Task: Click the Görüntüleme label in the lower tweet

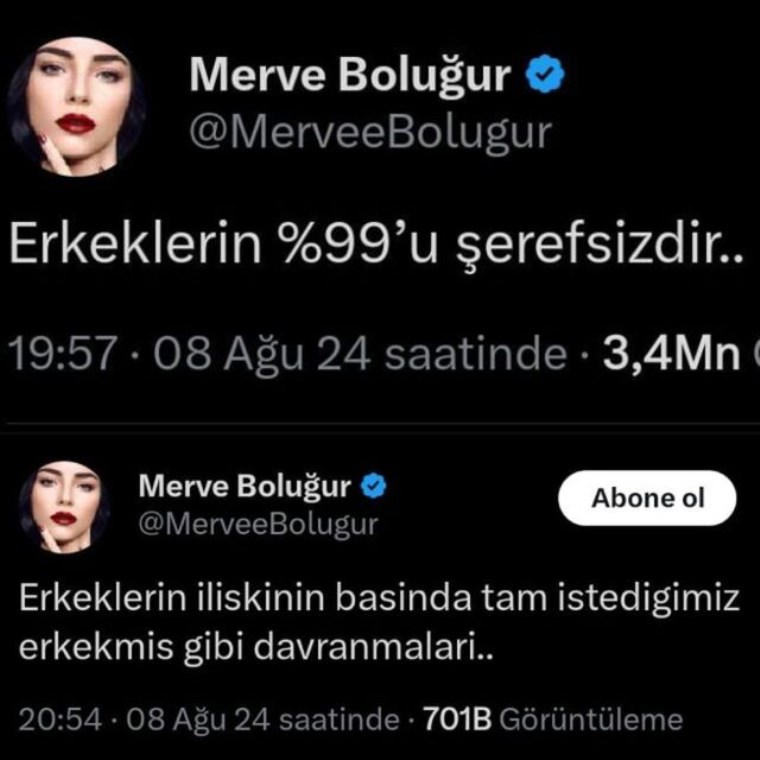Action: (591, 719)
